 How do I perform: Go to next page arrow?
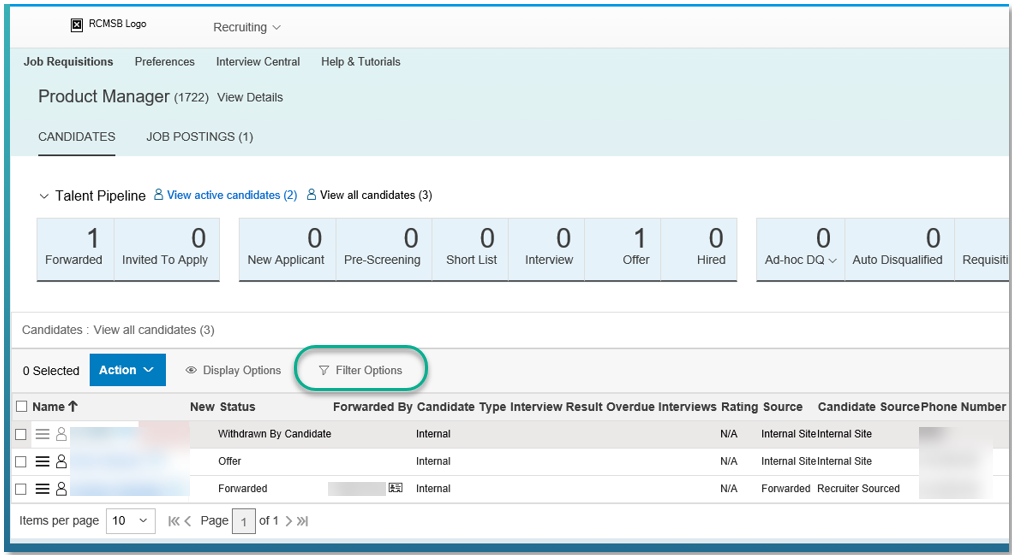(x=288, y=521)
